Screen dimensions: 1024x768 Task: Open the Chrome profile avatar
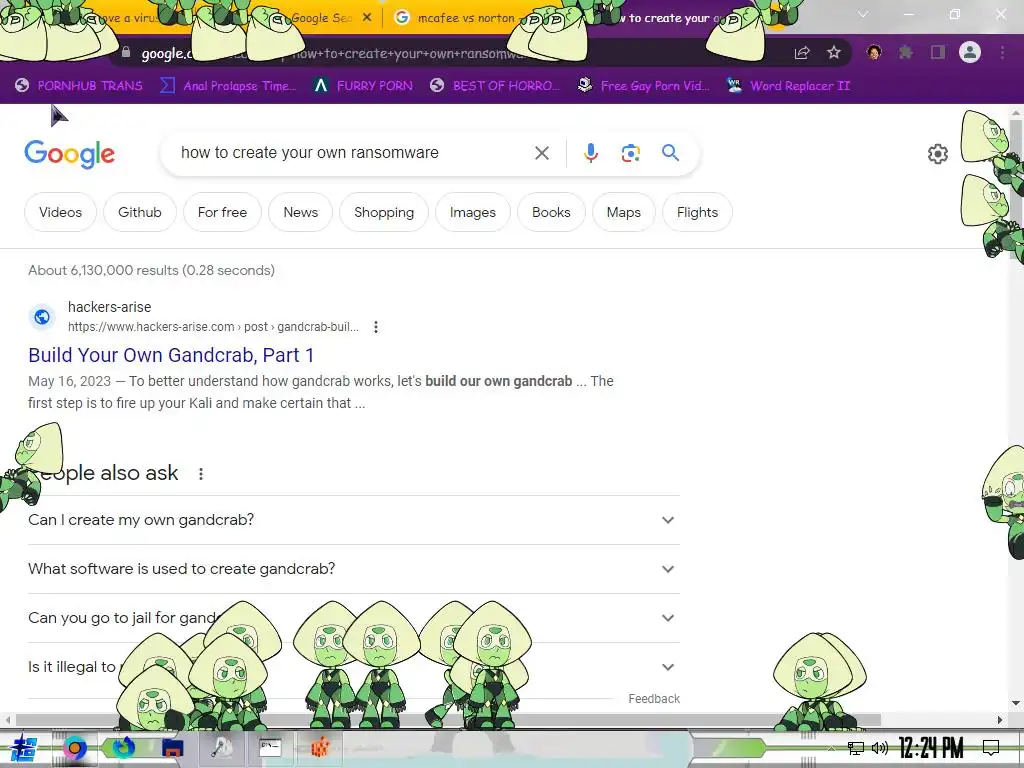coord(970,52)
